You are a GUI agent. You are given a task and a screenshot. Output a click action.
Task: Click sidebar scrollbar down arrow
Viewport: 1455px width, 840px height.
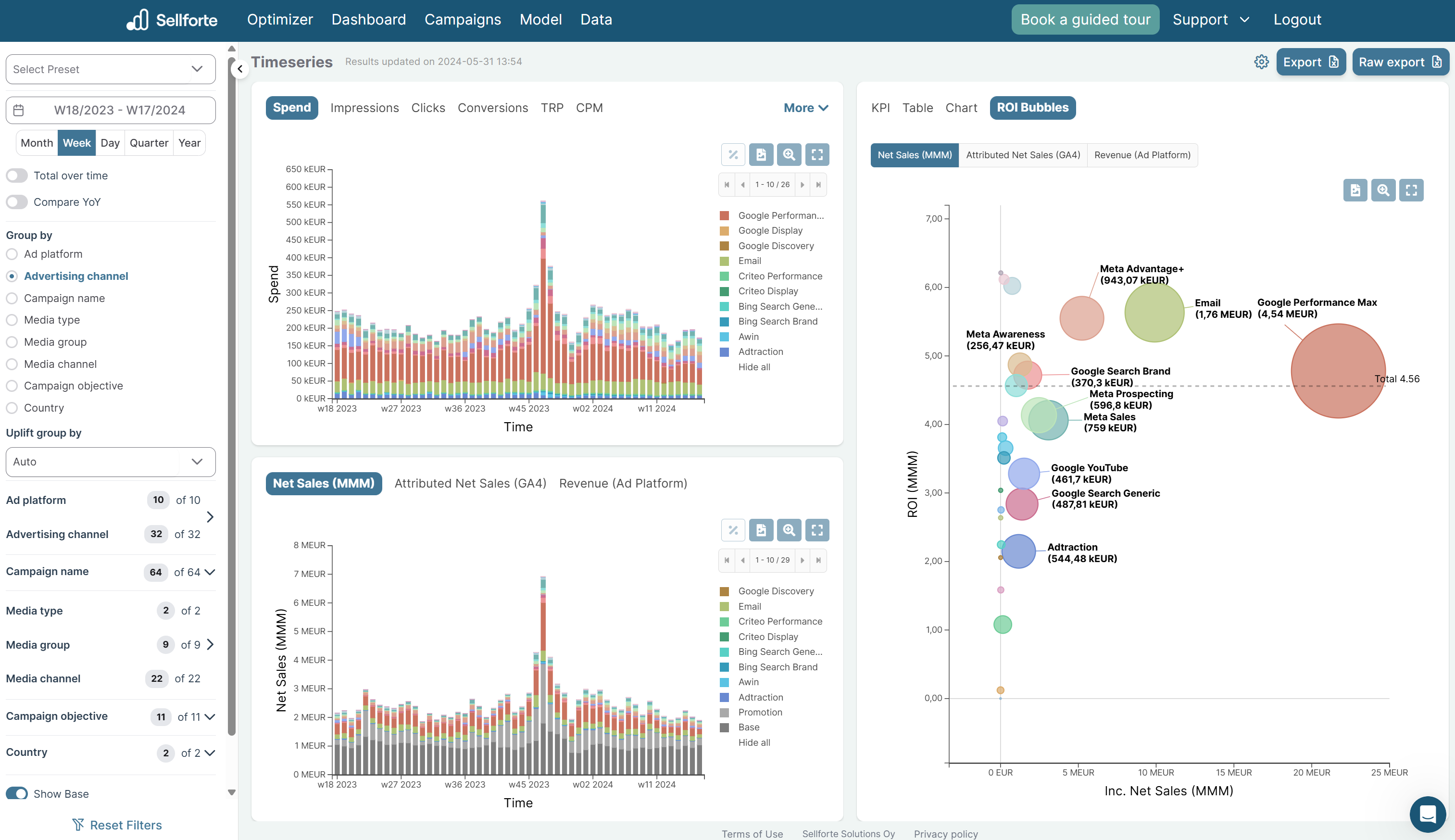[231, 792]
